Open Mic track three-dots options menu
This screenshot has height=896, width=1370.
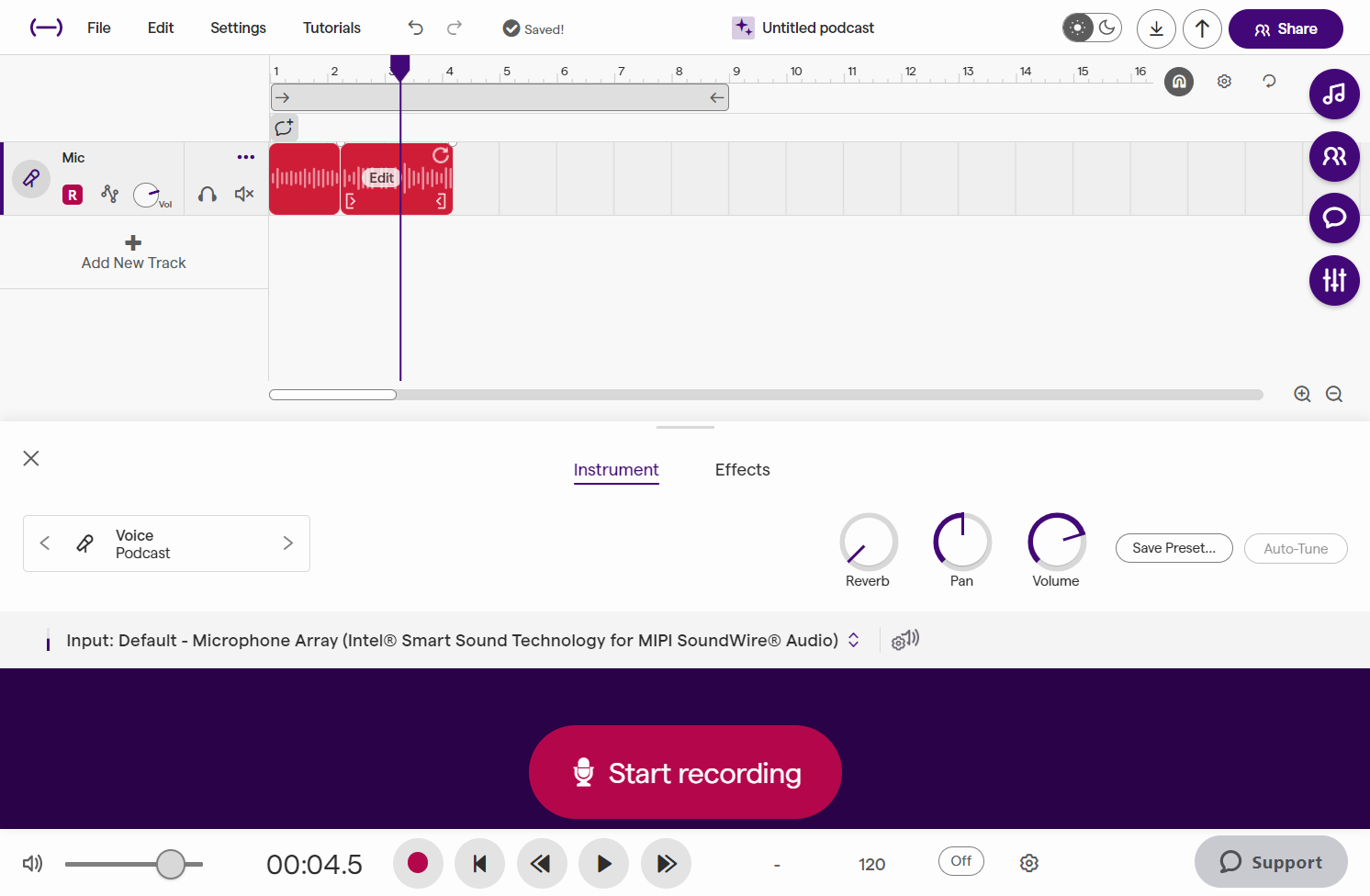coord(246,157)
